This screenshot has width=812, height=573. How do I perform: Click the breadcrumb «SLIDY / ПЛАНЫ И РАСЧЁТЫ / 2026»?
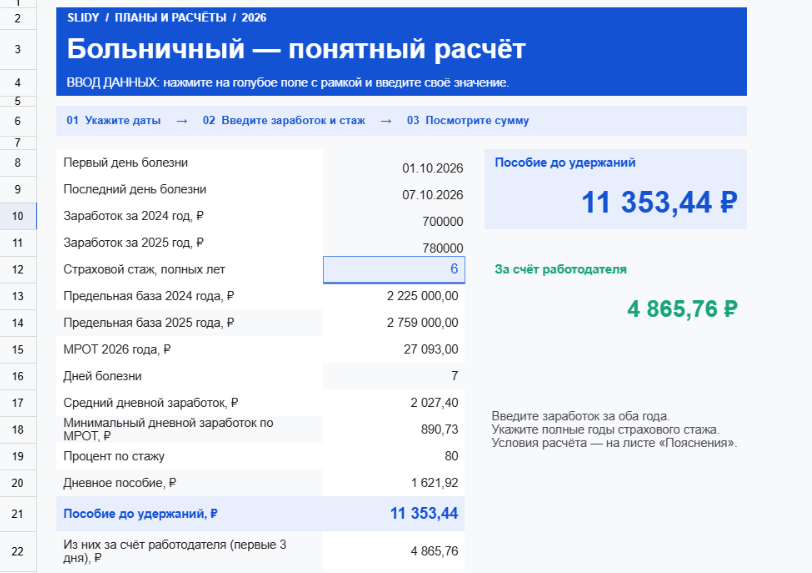[167, 18]
